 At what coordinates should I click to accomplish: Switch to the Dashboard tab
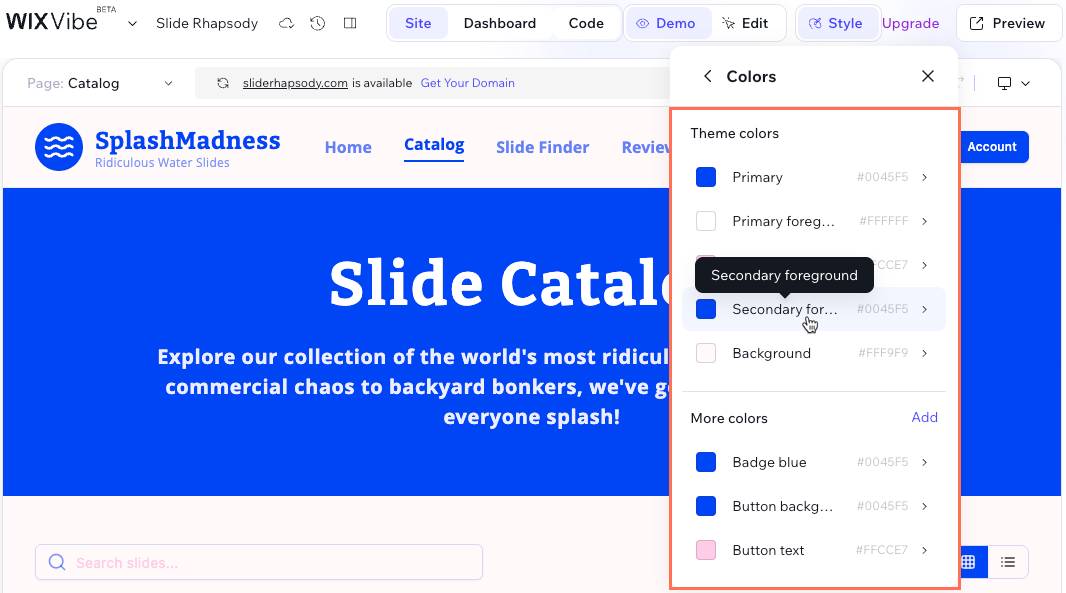click(x=500, y=23)
